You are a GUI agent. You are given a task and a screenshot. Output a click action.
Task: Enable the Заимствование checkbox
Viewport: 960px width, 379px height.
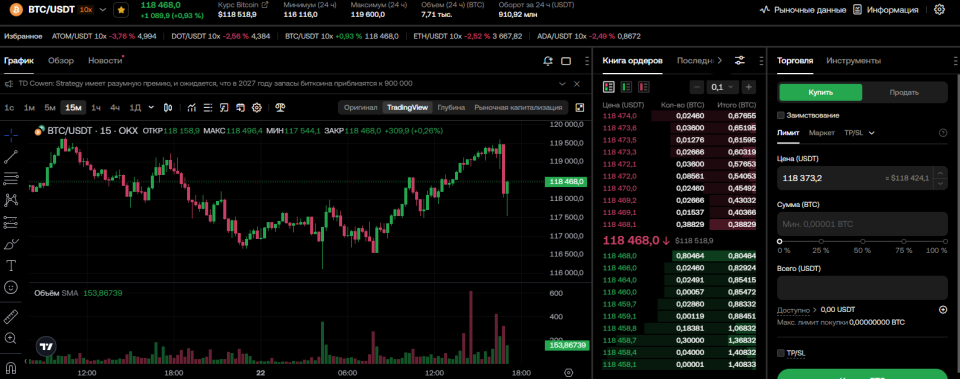point(781,115)
